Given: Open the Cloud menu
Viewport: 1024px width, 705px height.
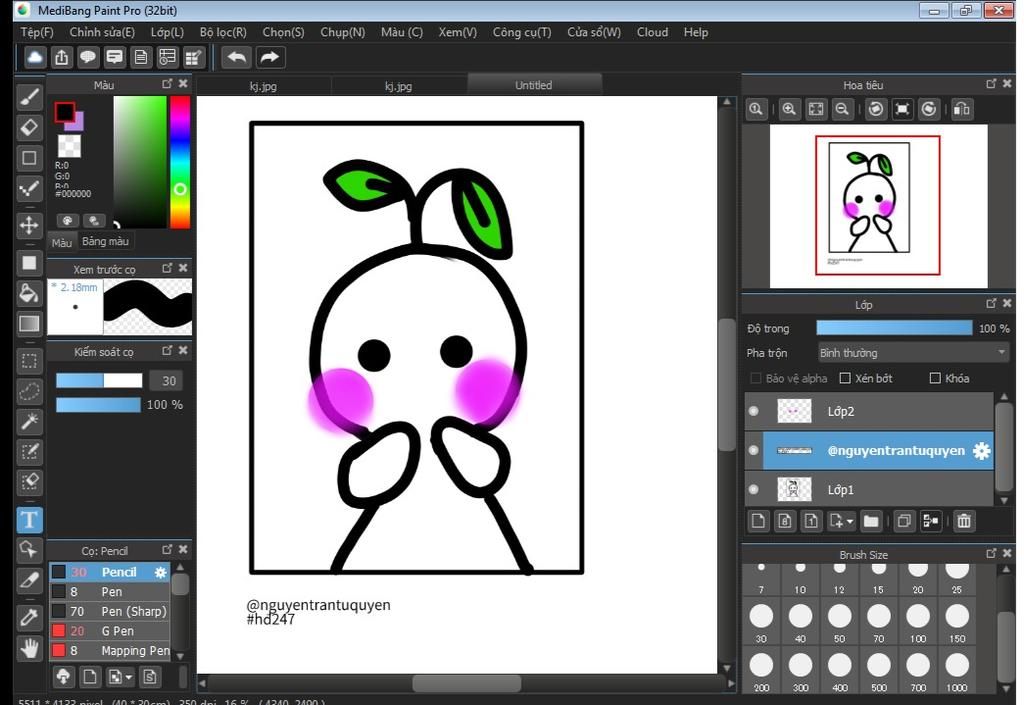Looking at the screenshot, I should click(652, 32).
